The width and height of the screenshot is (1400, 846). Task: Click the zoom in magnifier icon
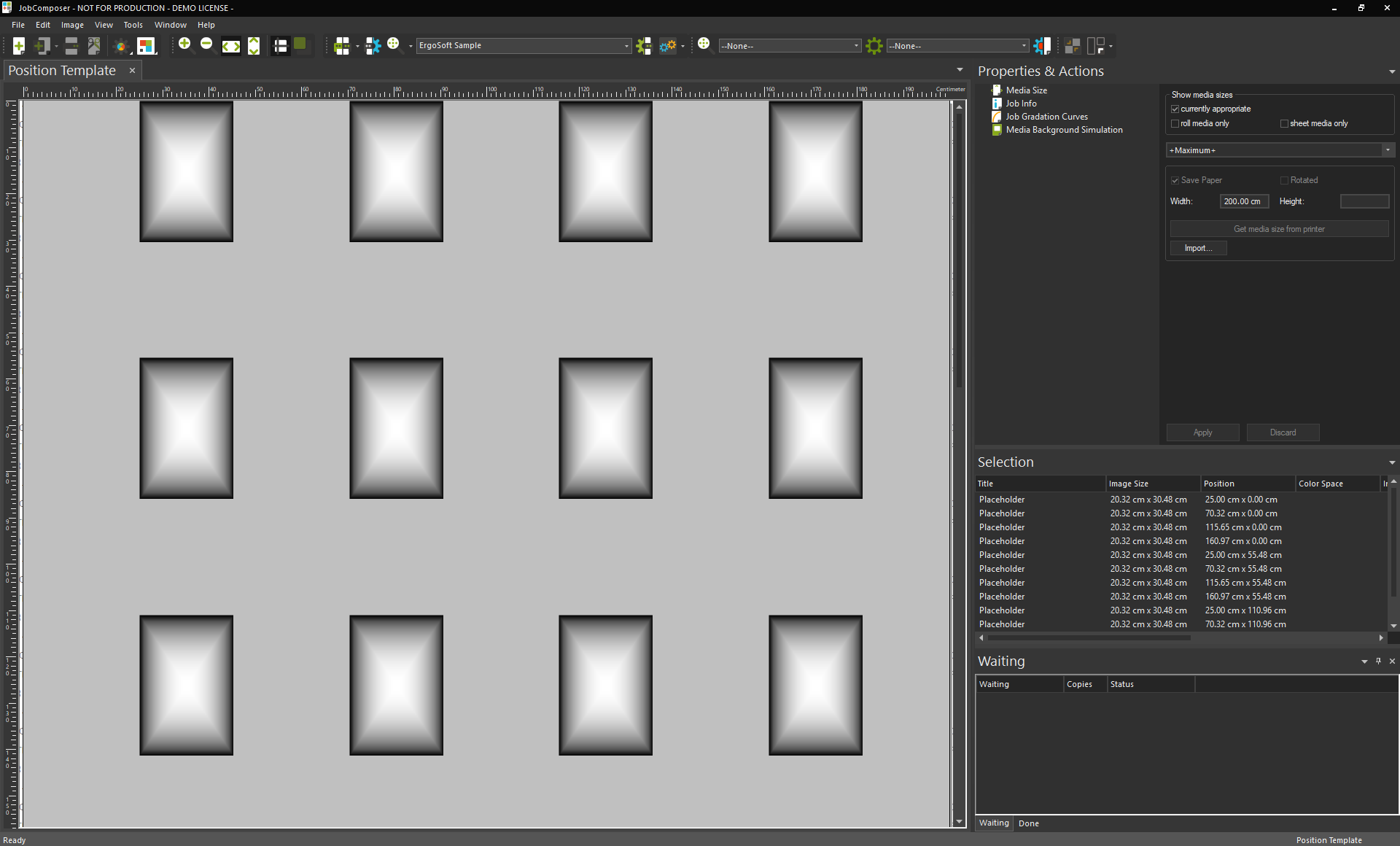(185, 45)
